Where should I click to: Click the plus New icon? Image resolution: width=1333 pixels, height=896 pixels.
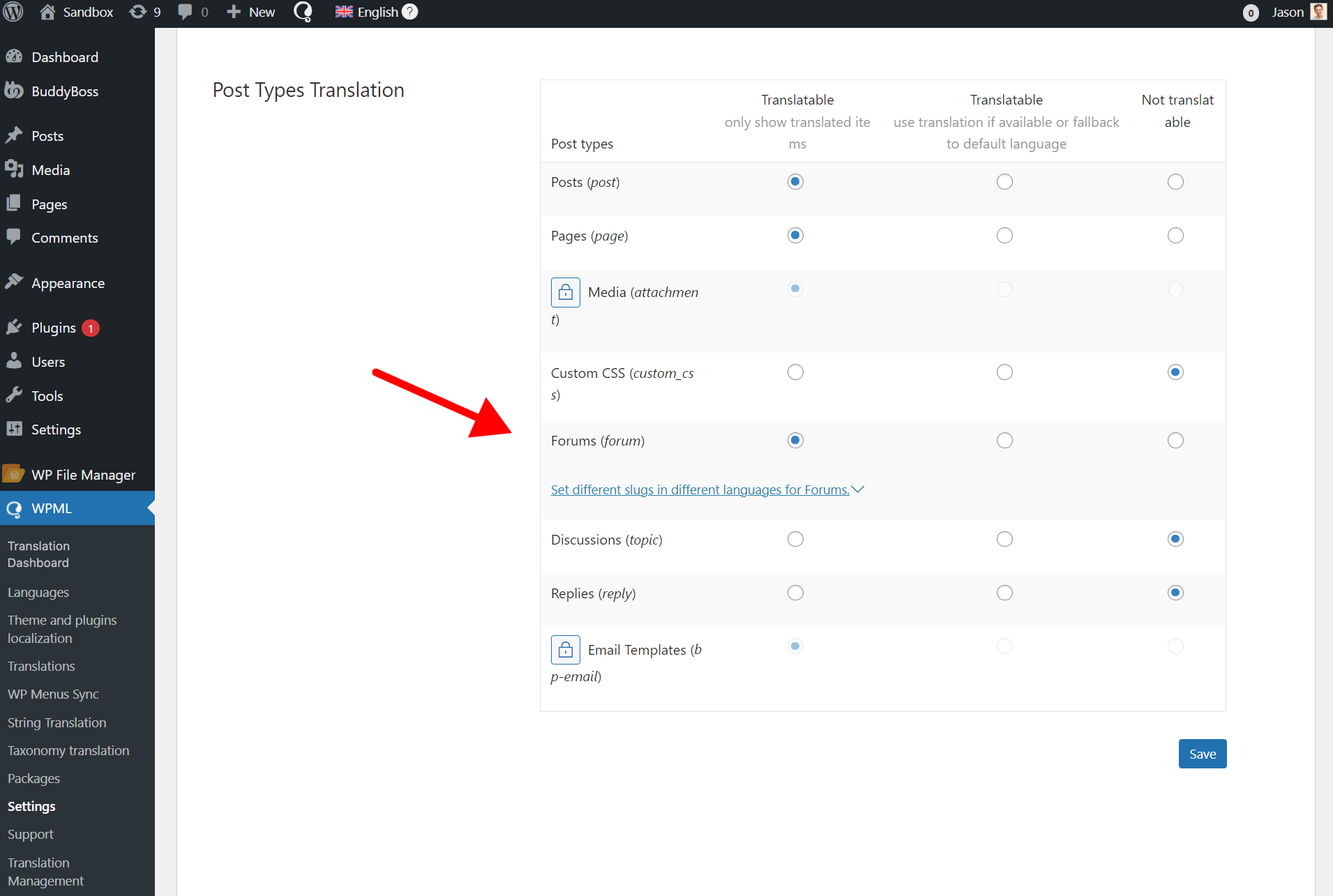click(234, 12)
